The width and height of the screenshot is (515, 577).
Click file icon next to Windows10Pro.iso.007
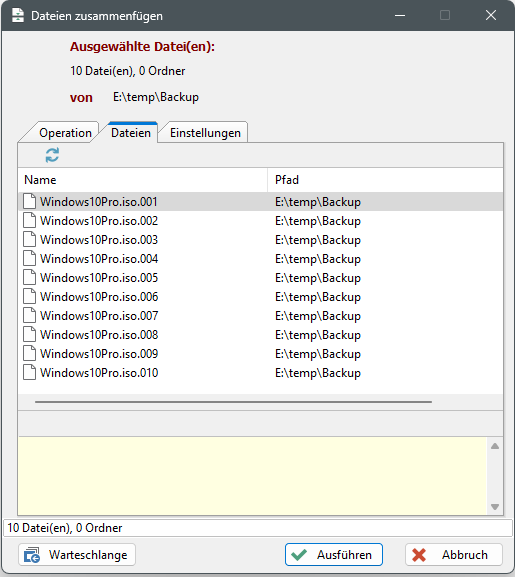[x=29, y=315]
